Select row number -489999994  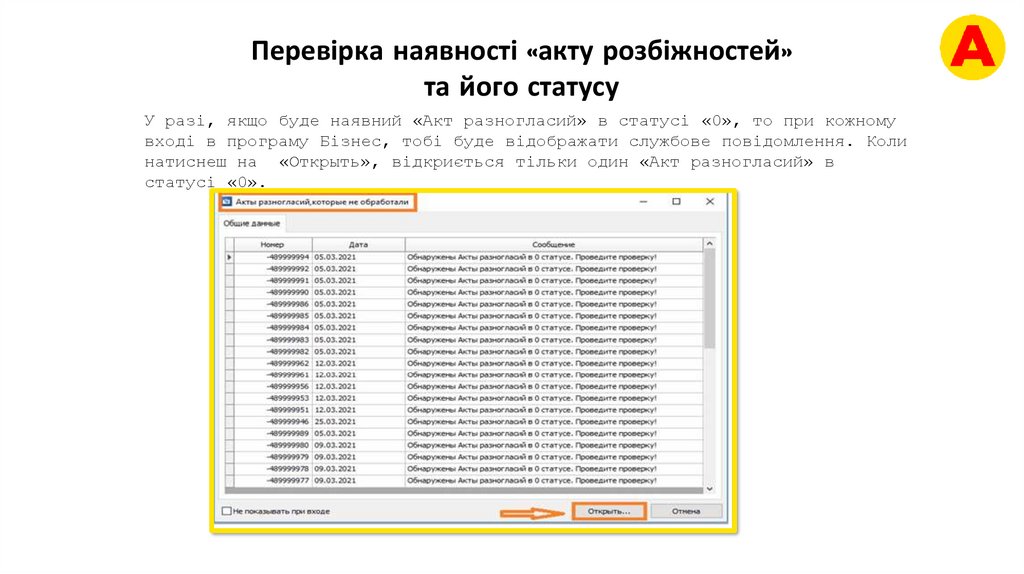pos(464,257)
